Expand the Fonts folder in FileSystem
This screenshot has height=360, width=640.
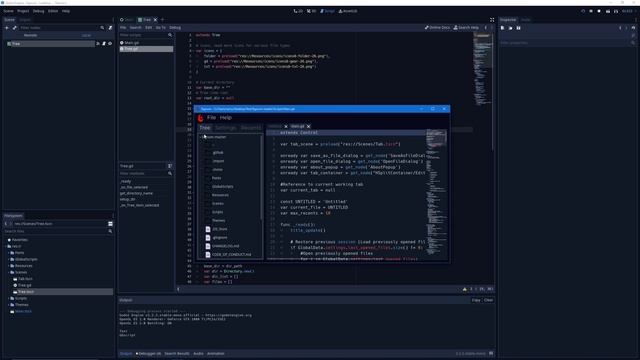[x=9, y=253]
